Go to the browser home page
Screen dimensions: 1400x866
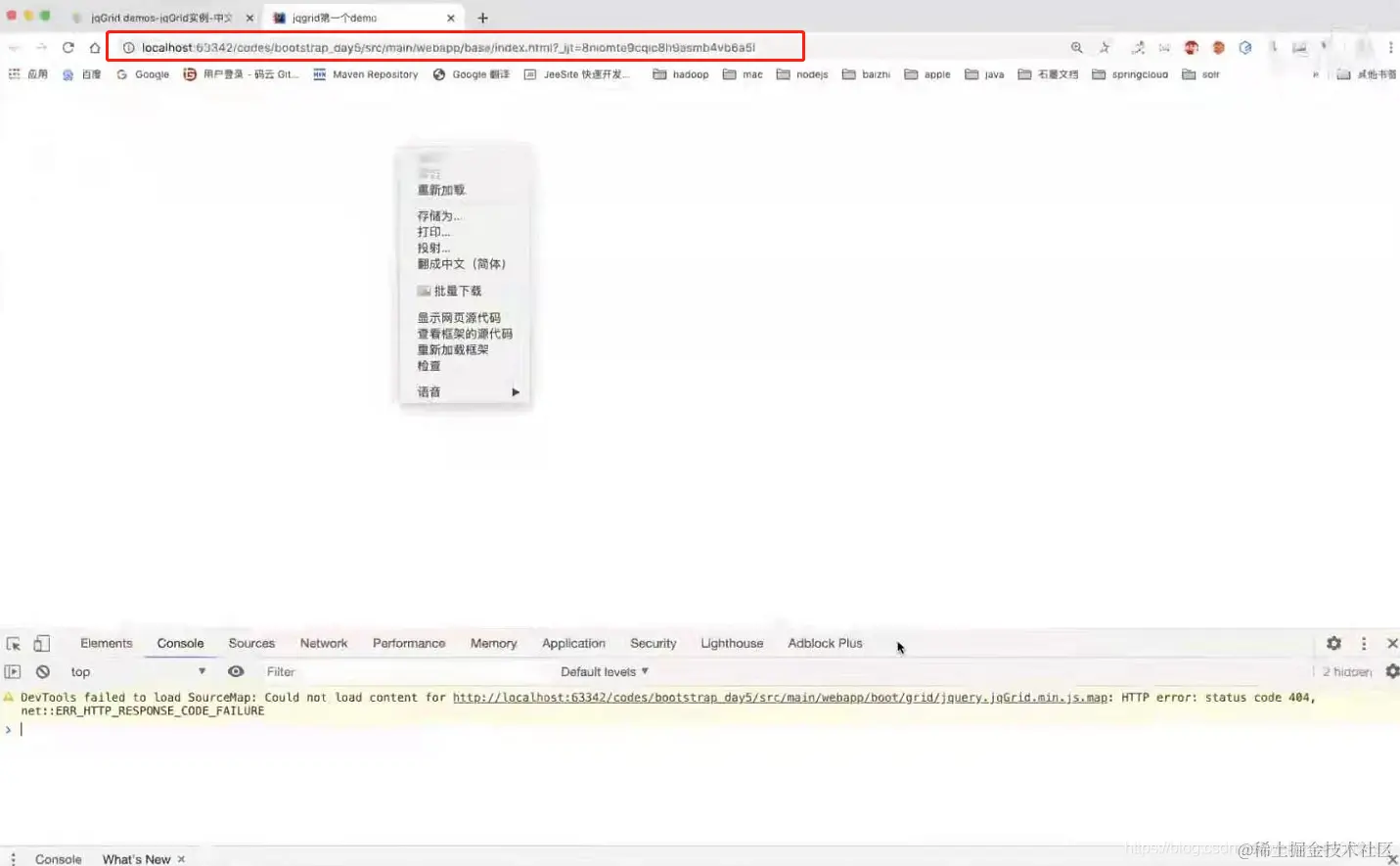pyautogui.click(x=95, y=47)
